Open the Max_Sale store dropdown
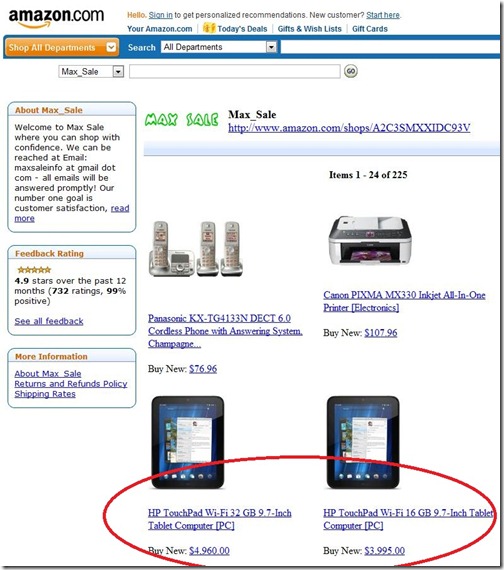This screenshot has width=504, height=570. [91, 72]
